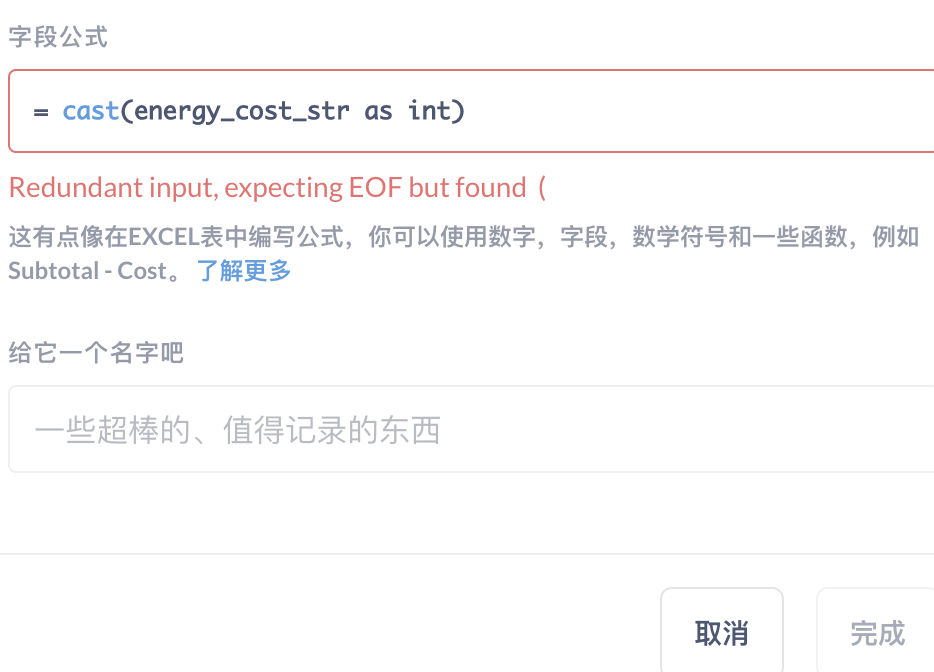Click the 完成 button to finish
This screenshot has height=672, width=934.
pos(876,632)
